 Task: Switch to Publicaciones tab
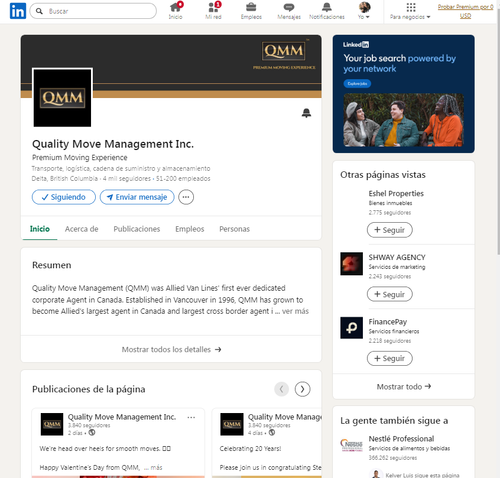137,229
